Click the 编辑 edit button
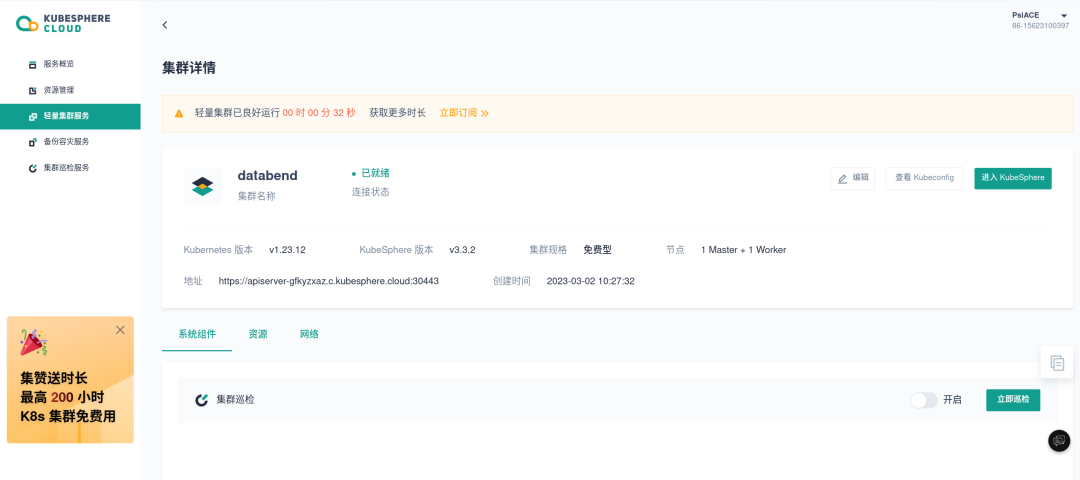The width and height of the screenshot is (1080, 480). [852, 178]
